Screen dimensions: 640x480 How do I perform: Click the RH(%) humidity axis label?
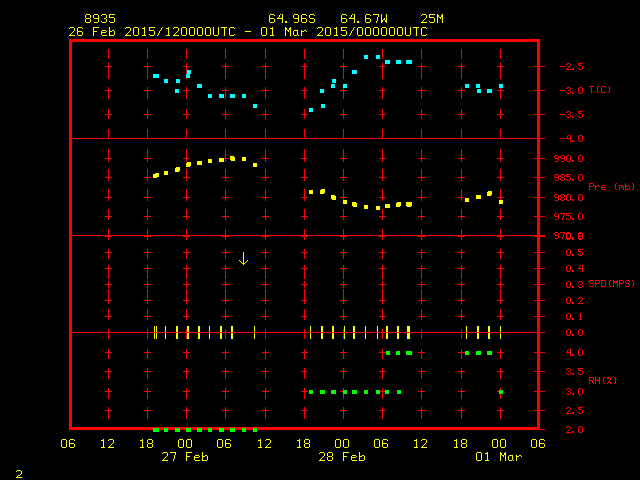click(x=602, y=380)
